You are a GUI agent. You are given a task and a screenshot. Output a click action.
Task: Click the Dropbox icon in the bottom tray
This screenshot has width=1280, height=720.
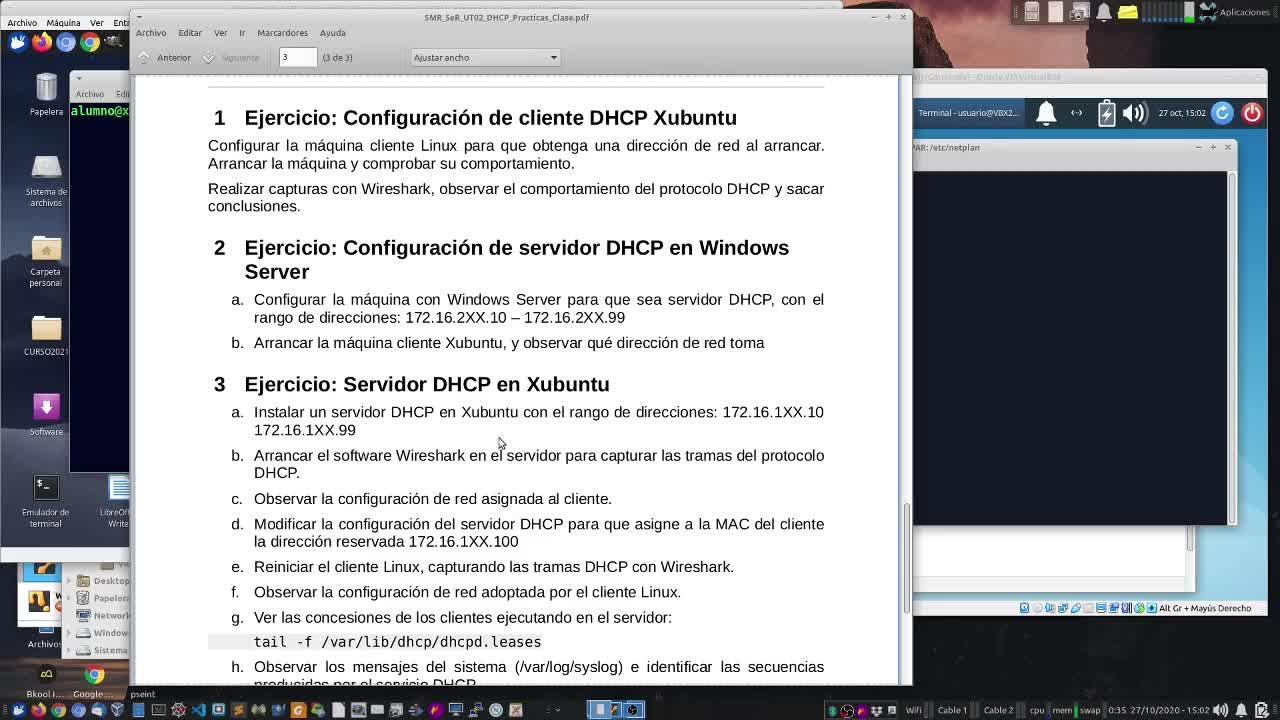pyautogui.click(x=876, y=710)
